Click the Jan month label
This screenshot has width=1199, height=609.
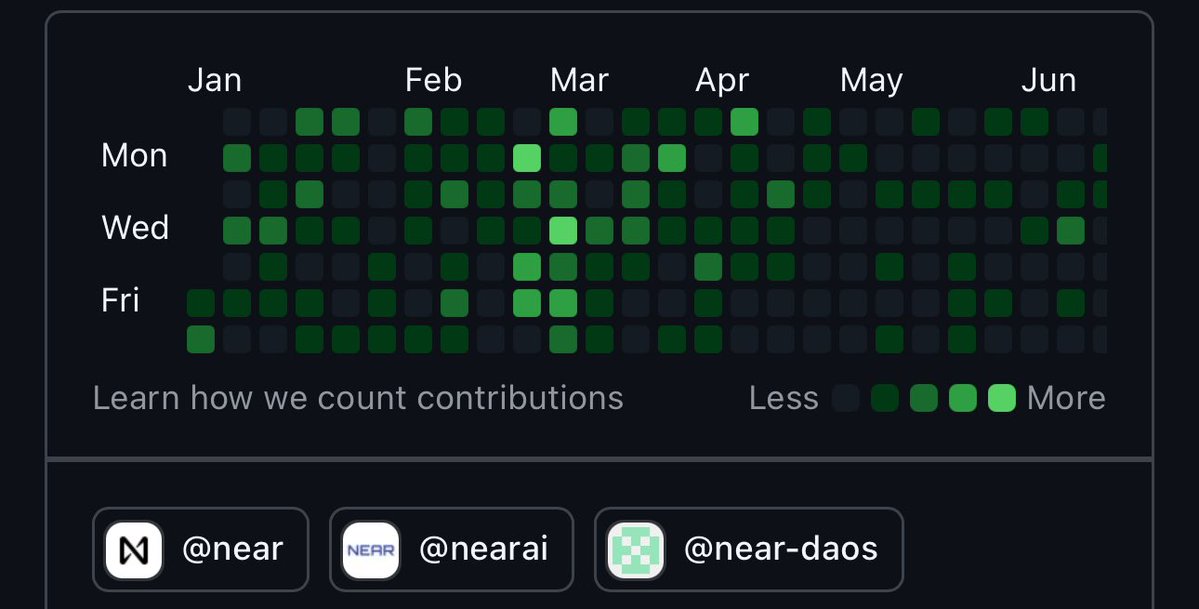(x=214, y=80)
